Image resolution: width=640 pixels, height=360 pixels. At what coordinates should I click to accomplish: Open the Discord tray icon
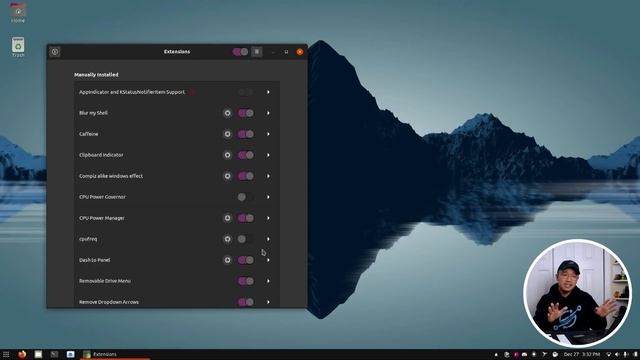tap(524, 354)
